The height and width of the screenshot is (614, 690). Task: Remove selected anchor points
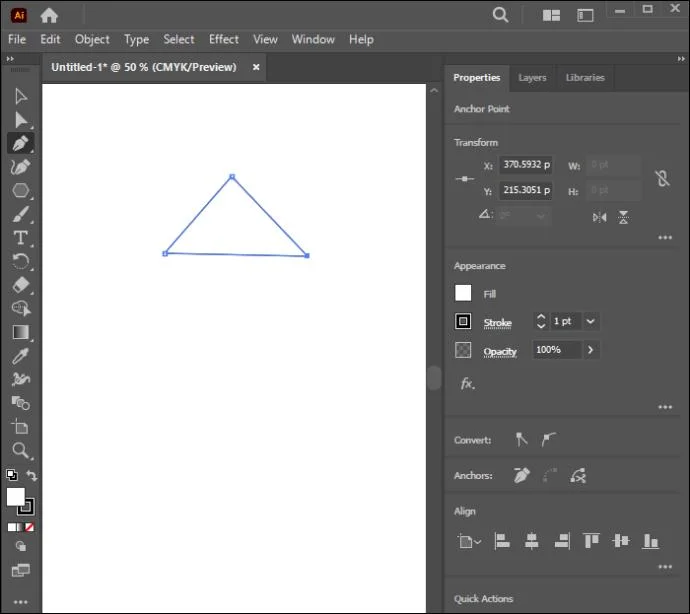point(521,475)
